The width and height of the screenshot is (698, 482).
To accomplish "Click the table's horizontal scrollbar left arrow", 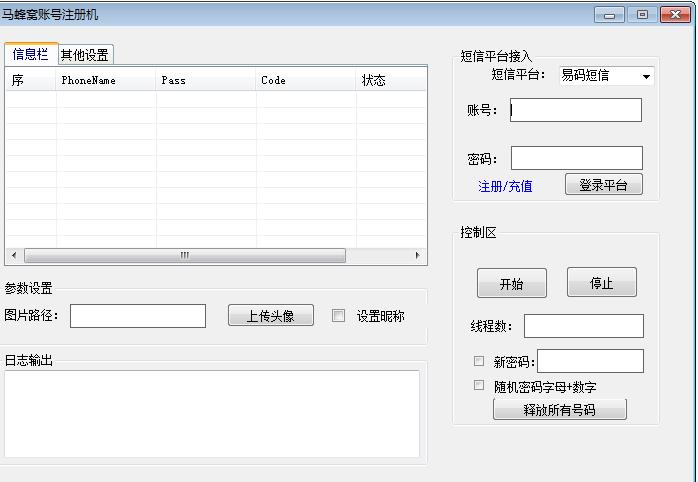I will [x=13, y=256].
